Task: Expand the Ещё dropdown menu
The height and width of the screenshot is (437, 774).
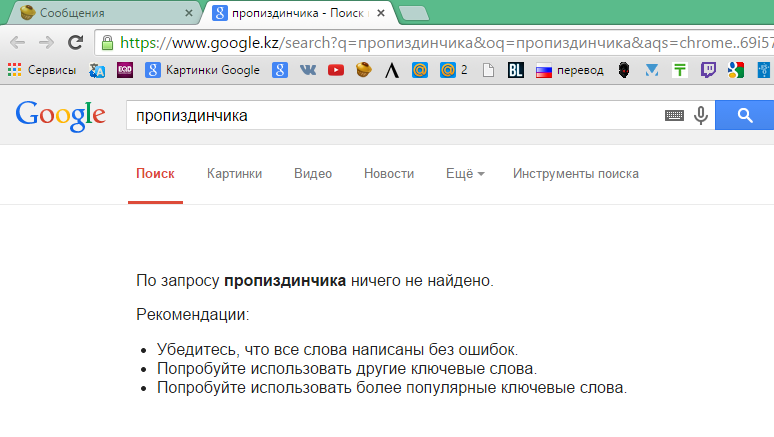Action: tap(465, 174)
